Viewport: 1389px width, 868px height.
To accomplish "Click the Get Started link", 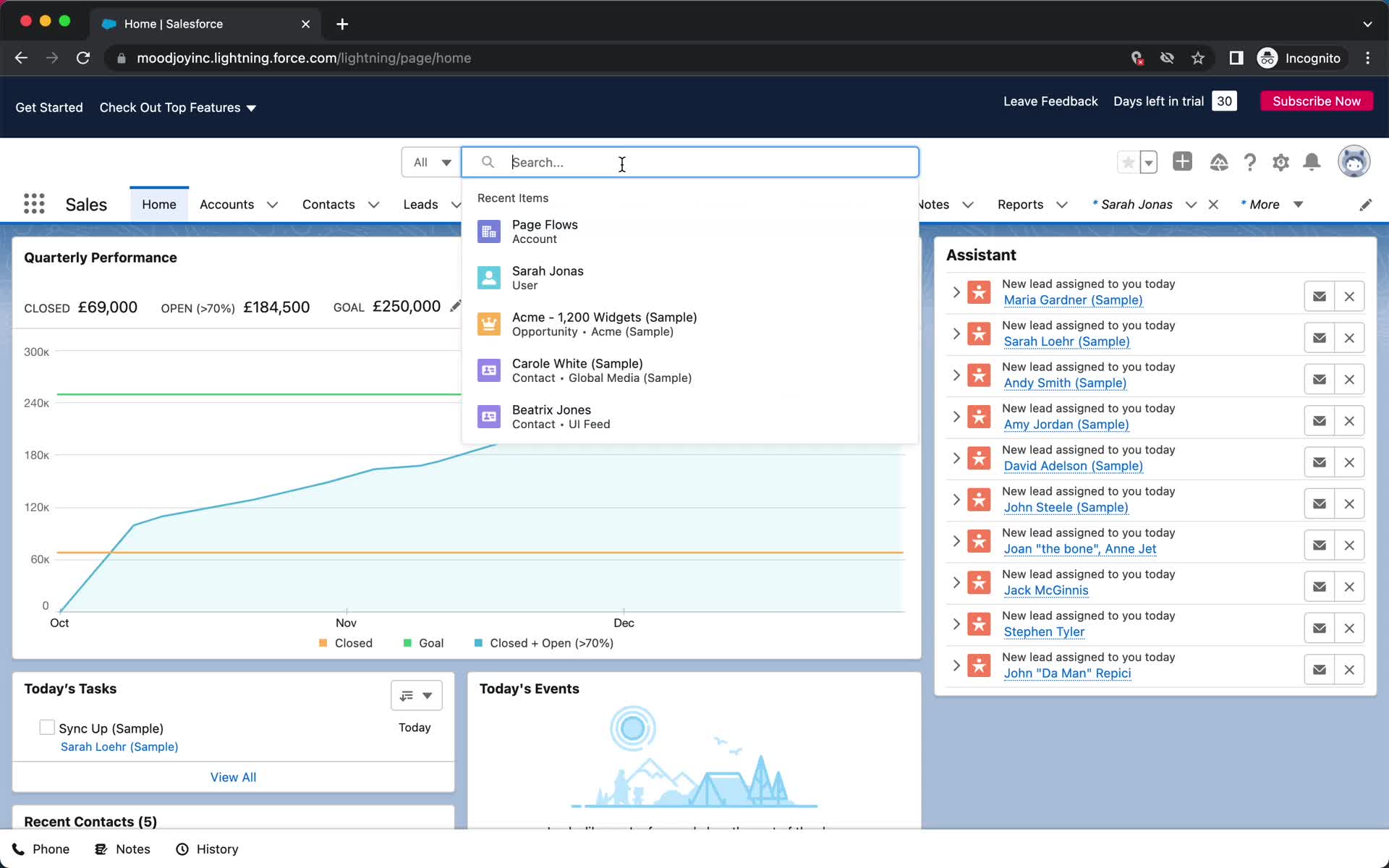I will point(49,108).
